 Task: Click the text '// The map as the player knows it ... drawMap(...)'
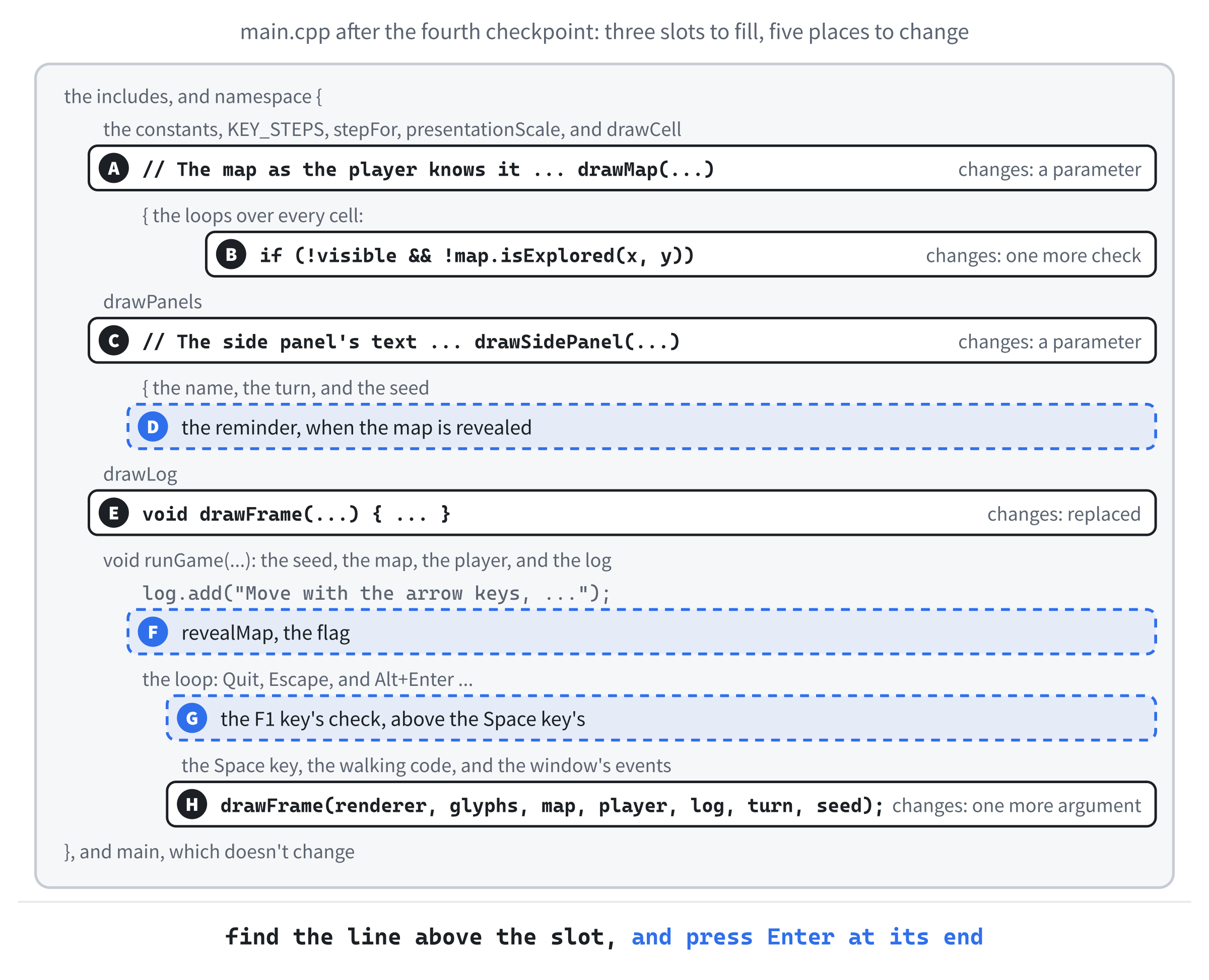(429, 169)
